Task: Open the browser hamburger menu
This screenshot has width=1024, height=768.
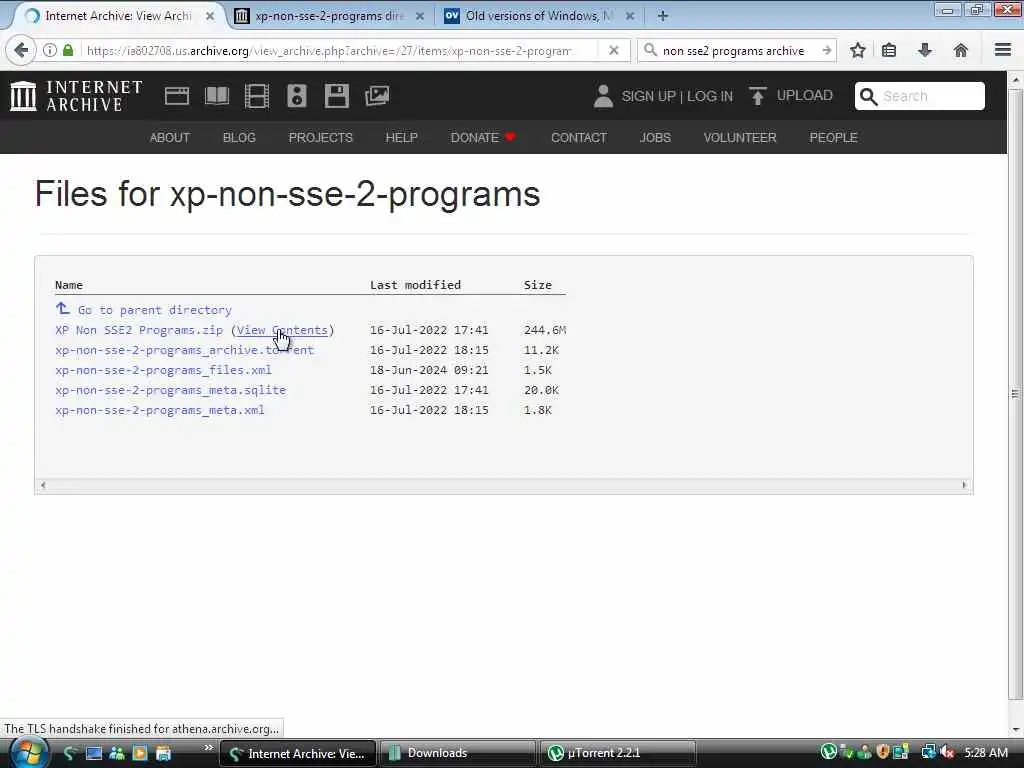Action: click(x=1002, y=50)
